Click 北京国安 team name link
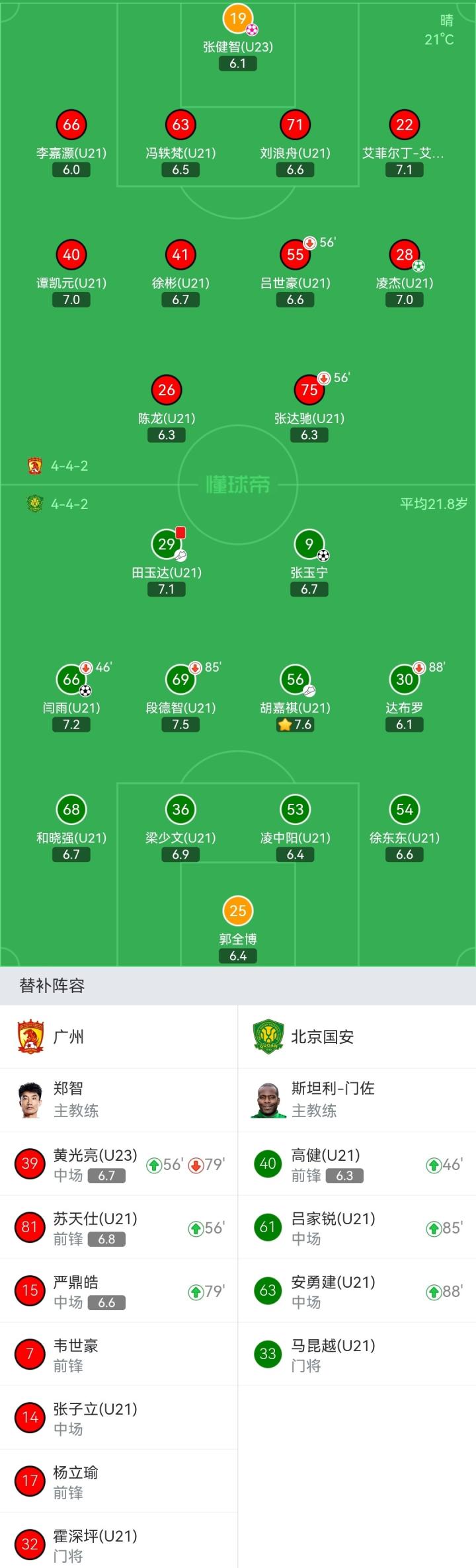The image size is (476, 1568). pyautogui.click(x=323, y=1037)
